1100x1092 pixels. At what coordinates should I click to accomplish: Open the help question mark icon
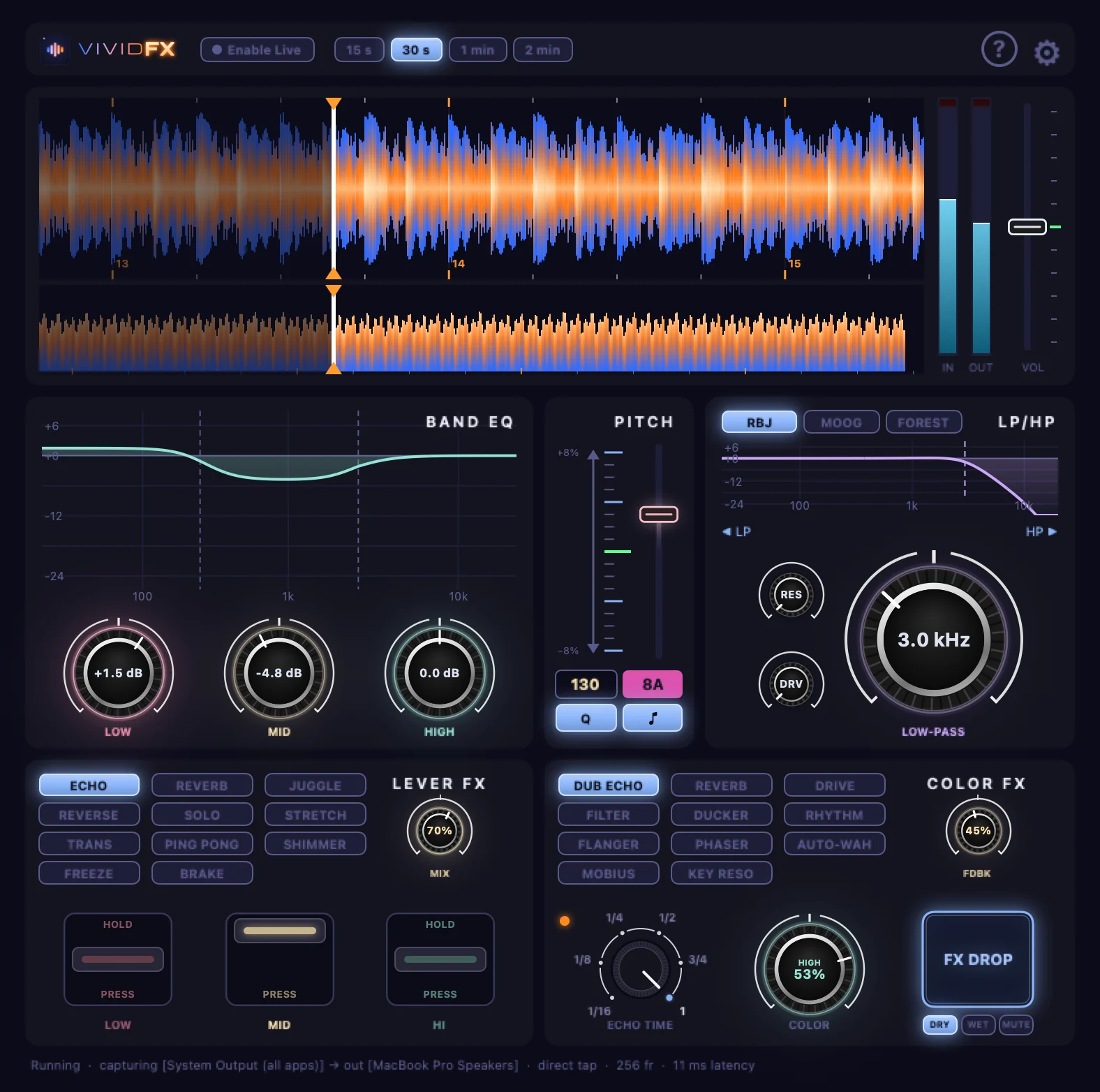[x=999, y=50]
